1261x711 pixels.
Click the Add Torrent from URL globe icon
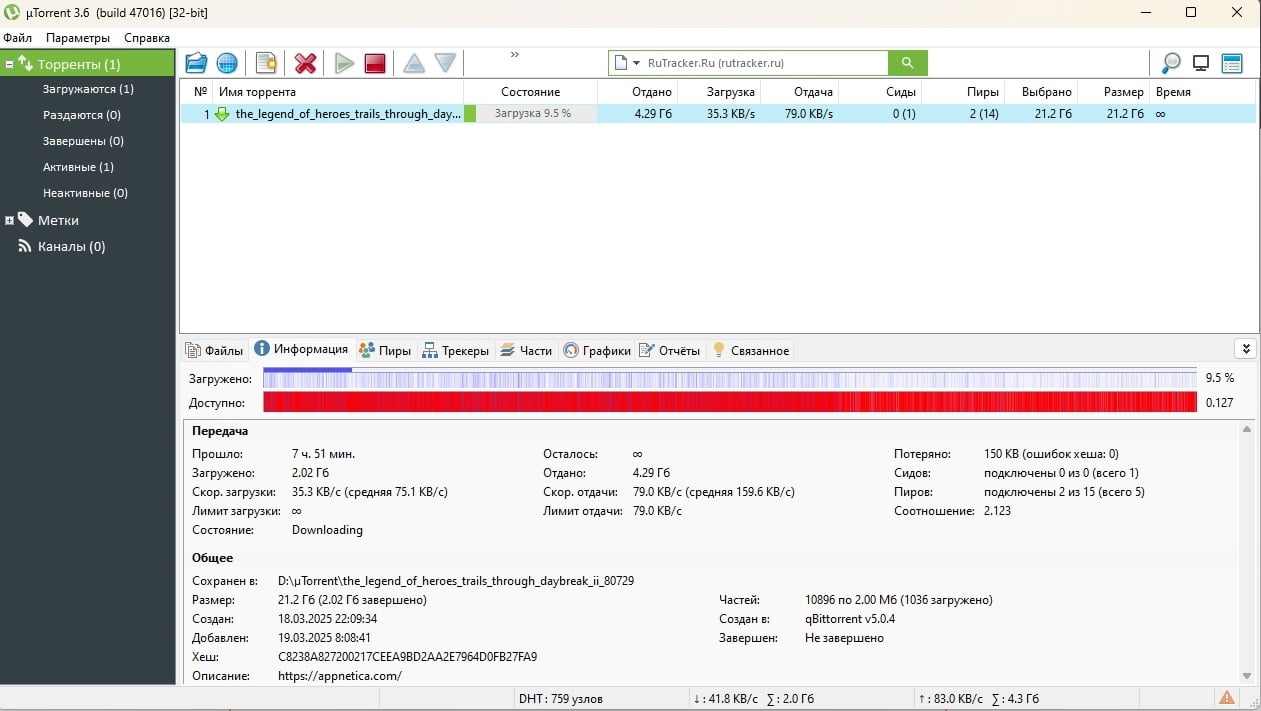(x=227, y=63)
